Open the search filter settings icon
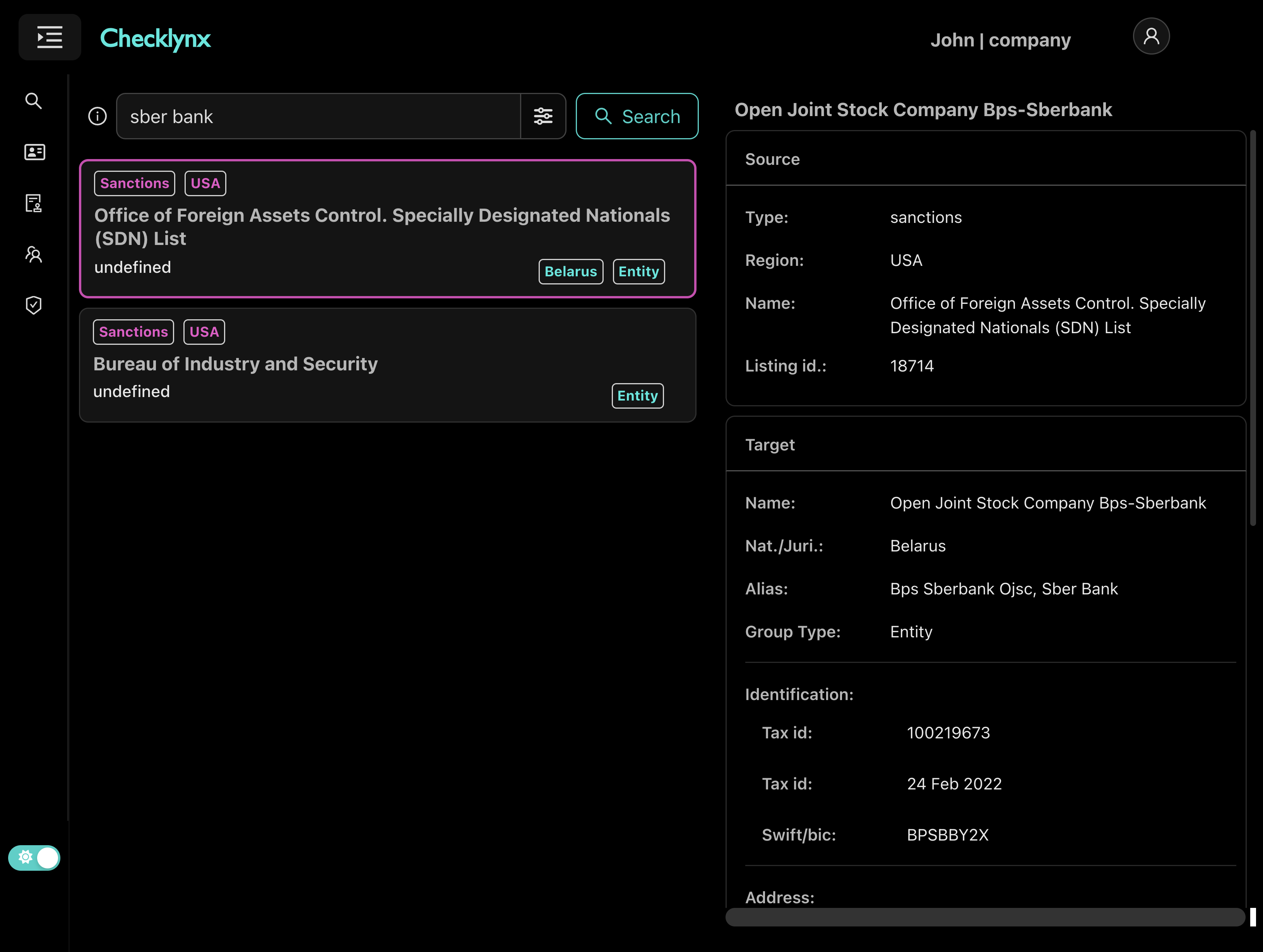The image size is (1263, 952). pos(543,116)
